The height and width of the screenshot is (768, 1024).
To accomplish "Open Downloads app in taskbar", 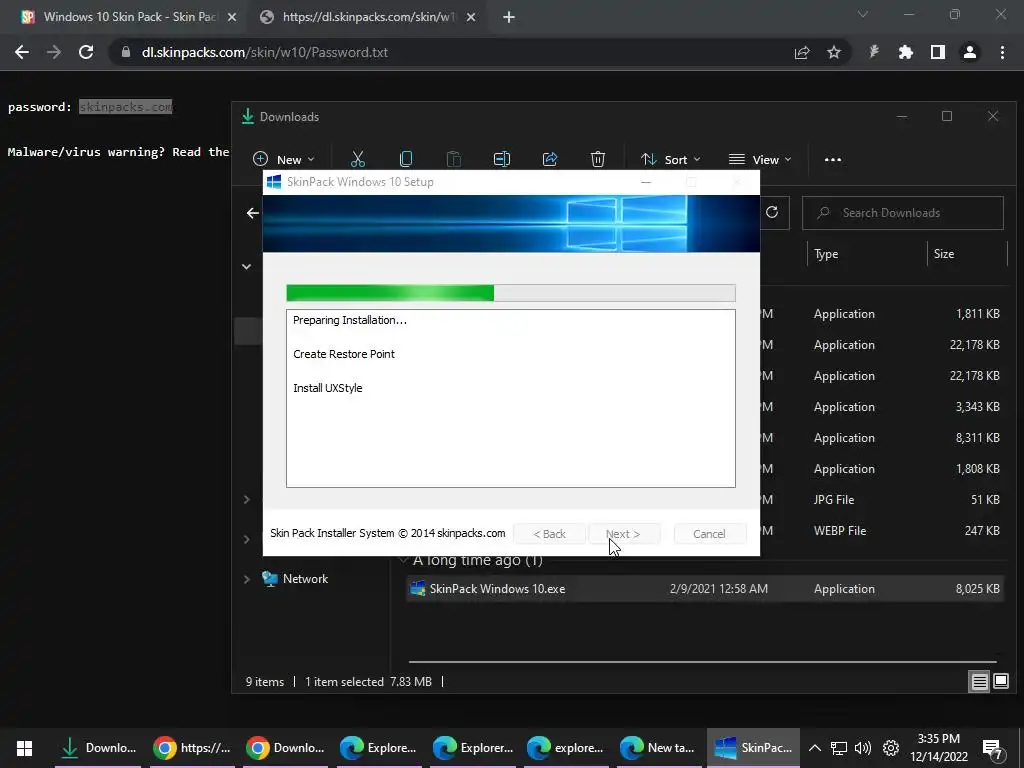I will pos(98,748).
